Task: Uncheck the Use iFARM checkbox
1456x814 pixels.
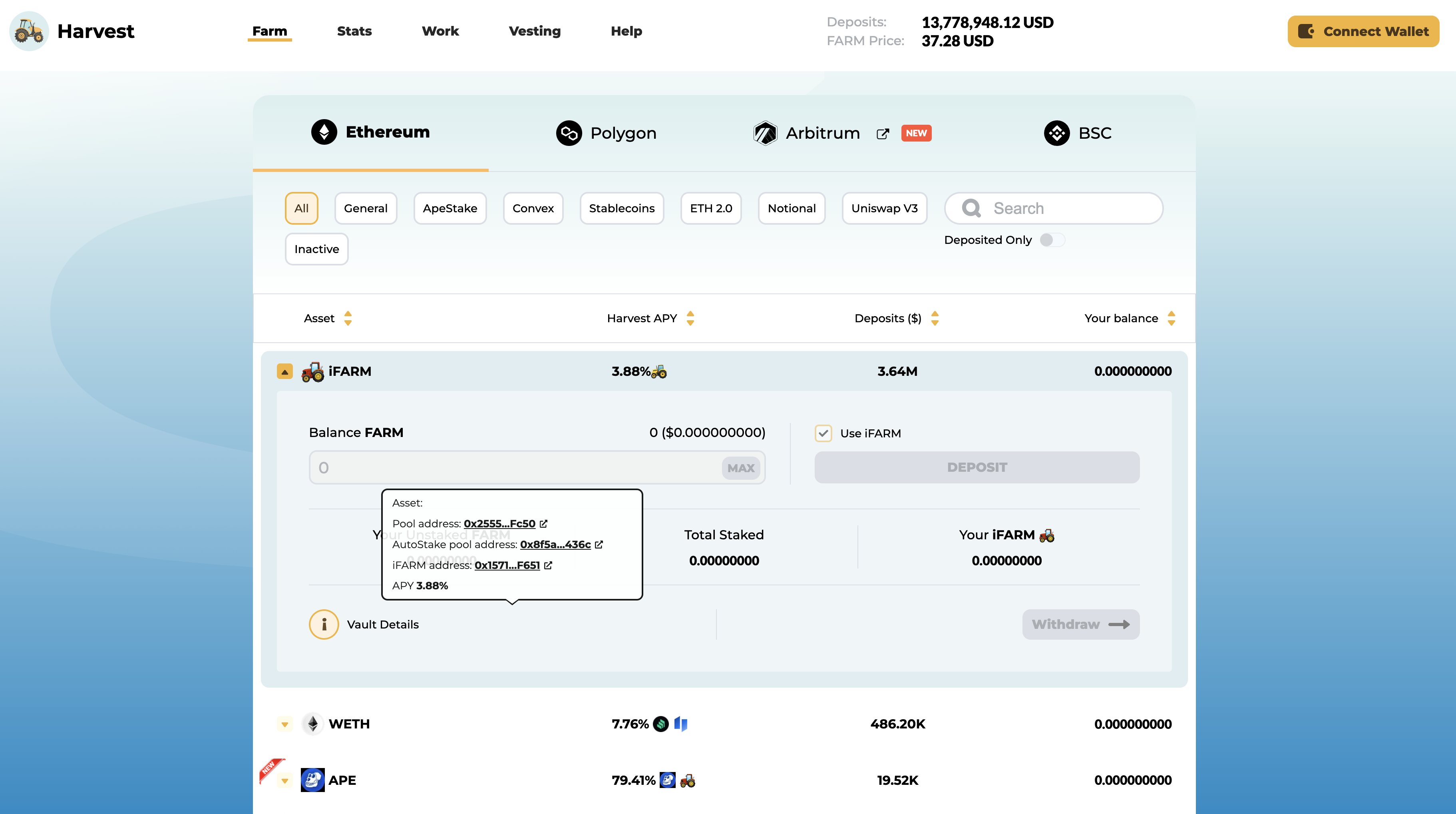Action: (823, 433)
